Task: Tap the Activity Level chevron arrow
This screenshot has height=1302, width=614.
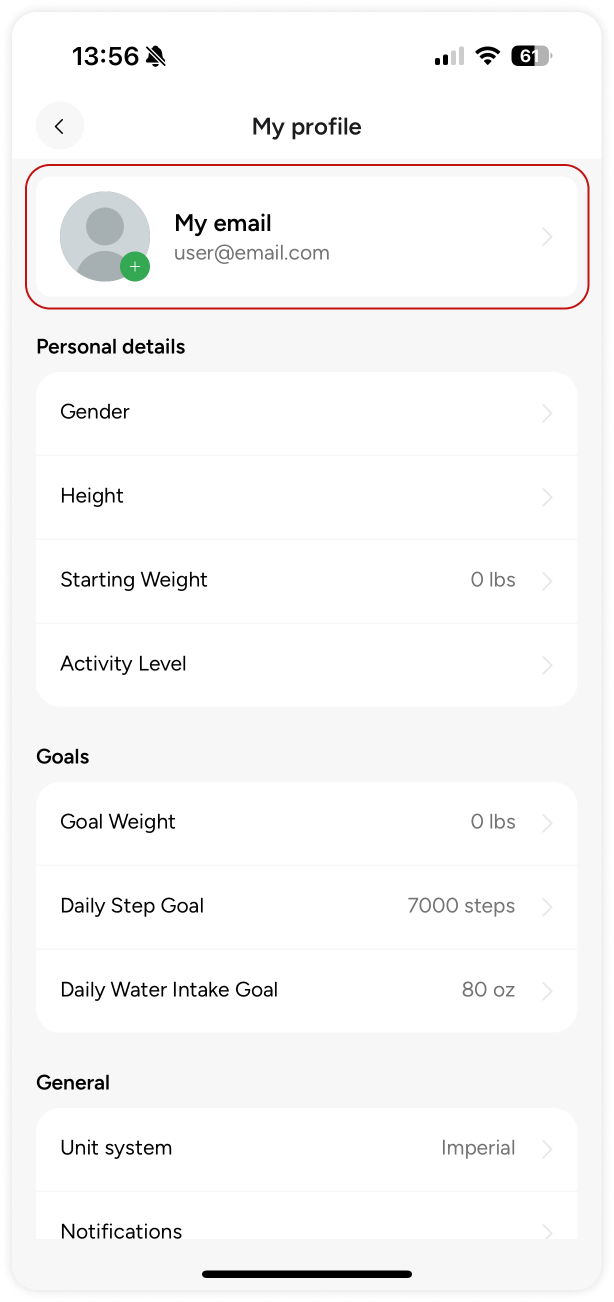Action: 547,665
